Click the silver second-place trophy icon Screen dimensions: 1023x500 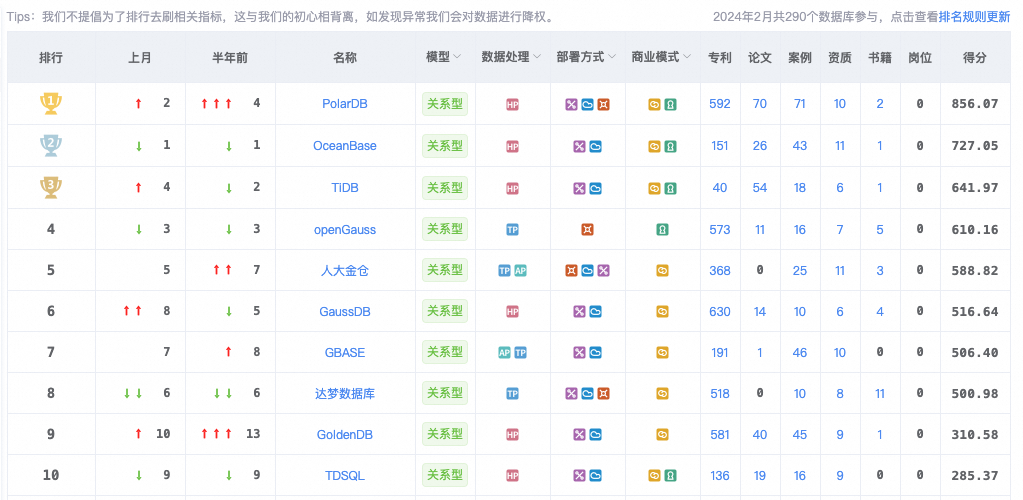tap(51, 146)
